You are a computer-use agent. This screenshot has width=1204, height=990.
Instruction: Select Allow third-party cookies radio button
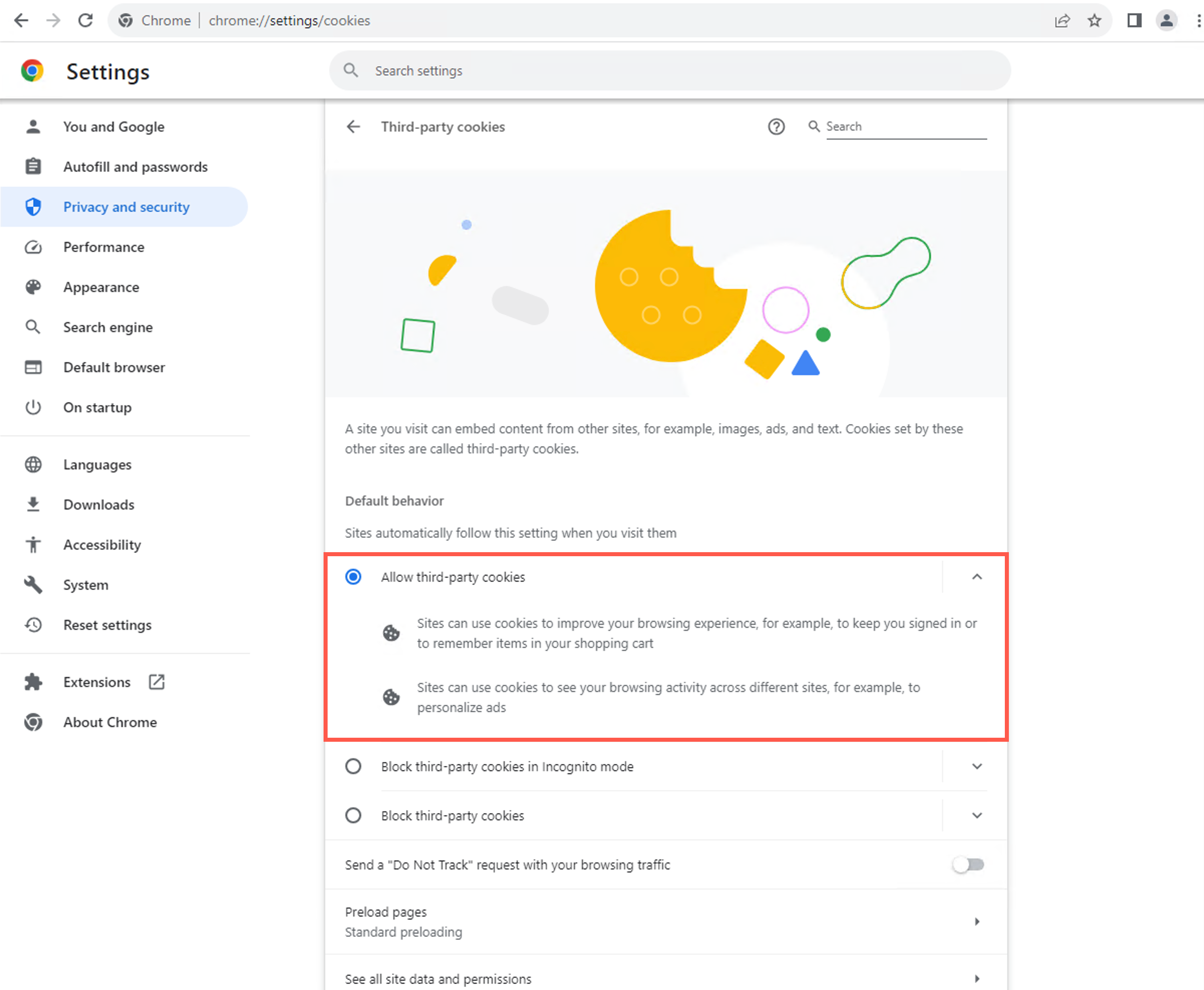[x=354, y=577]
